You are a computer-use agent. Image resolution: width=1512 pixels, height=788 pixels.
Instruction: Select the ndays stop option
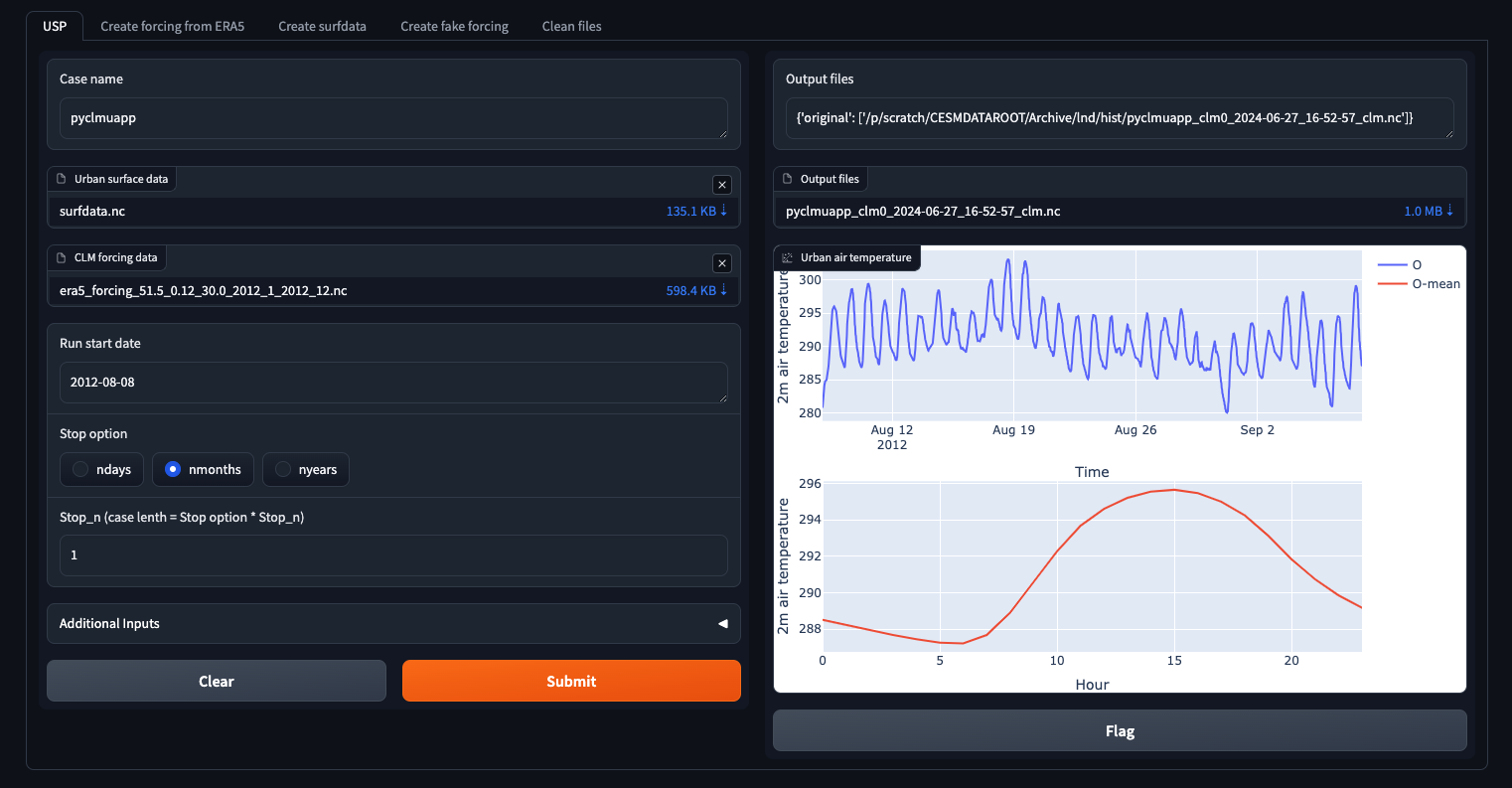click(80, 469)
